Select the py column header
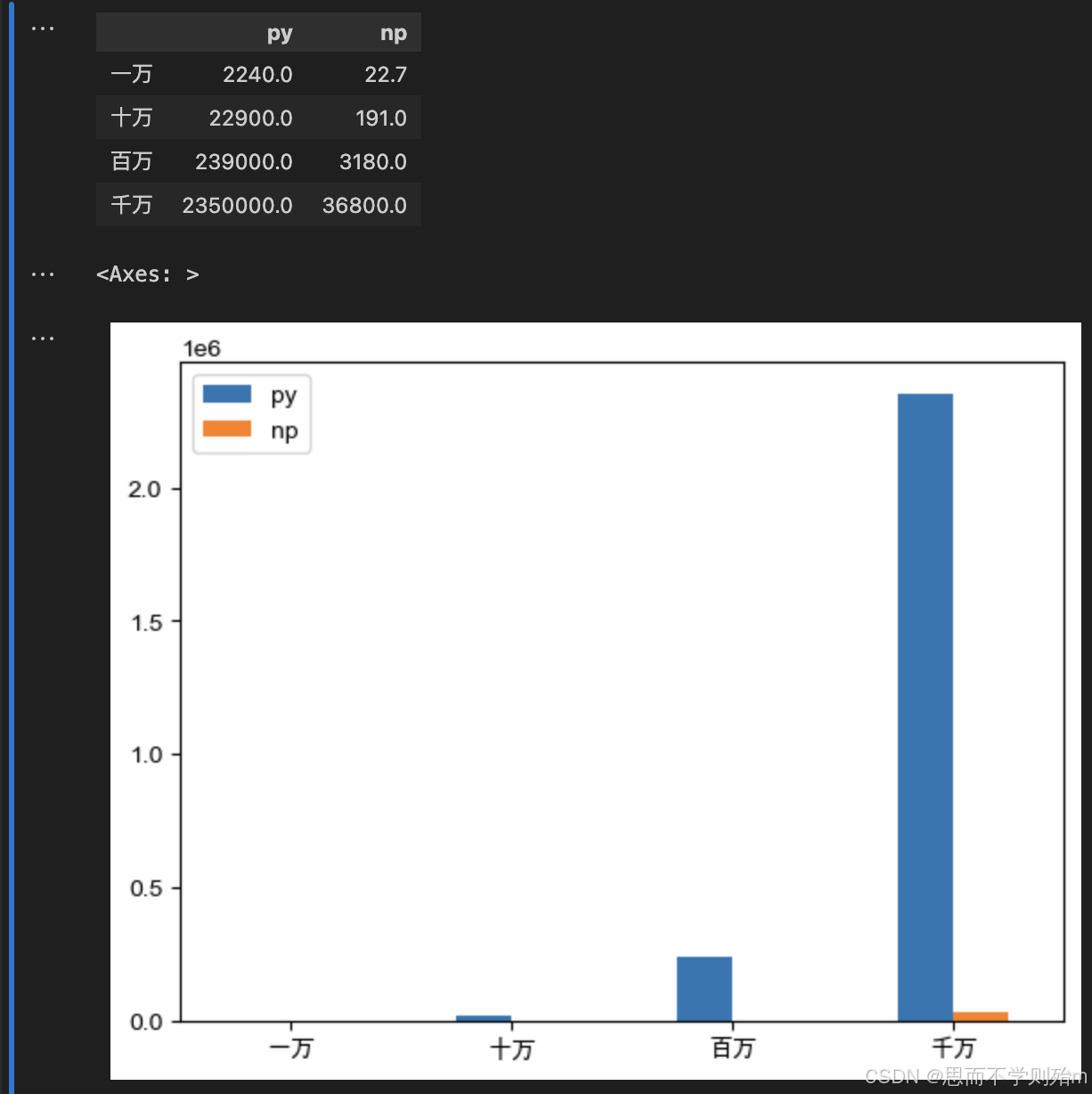 point(280,34)
